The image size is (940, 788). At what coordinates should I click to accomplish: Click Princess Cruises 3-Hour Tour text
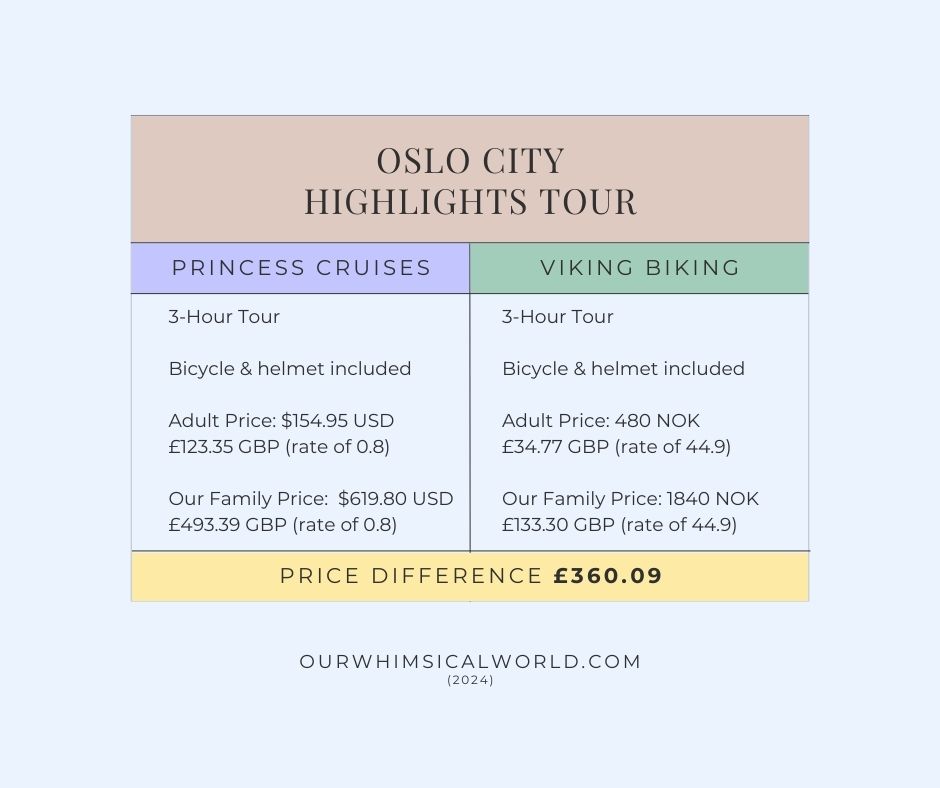[224, 317]
